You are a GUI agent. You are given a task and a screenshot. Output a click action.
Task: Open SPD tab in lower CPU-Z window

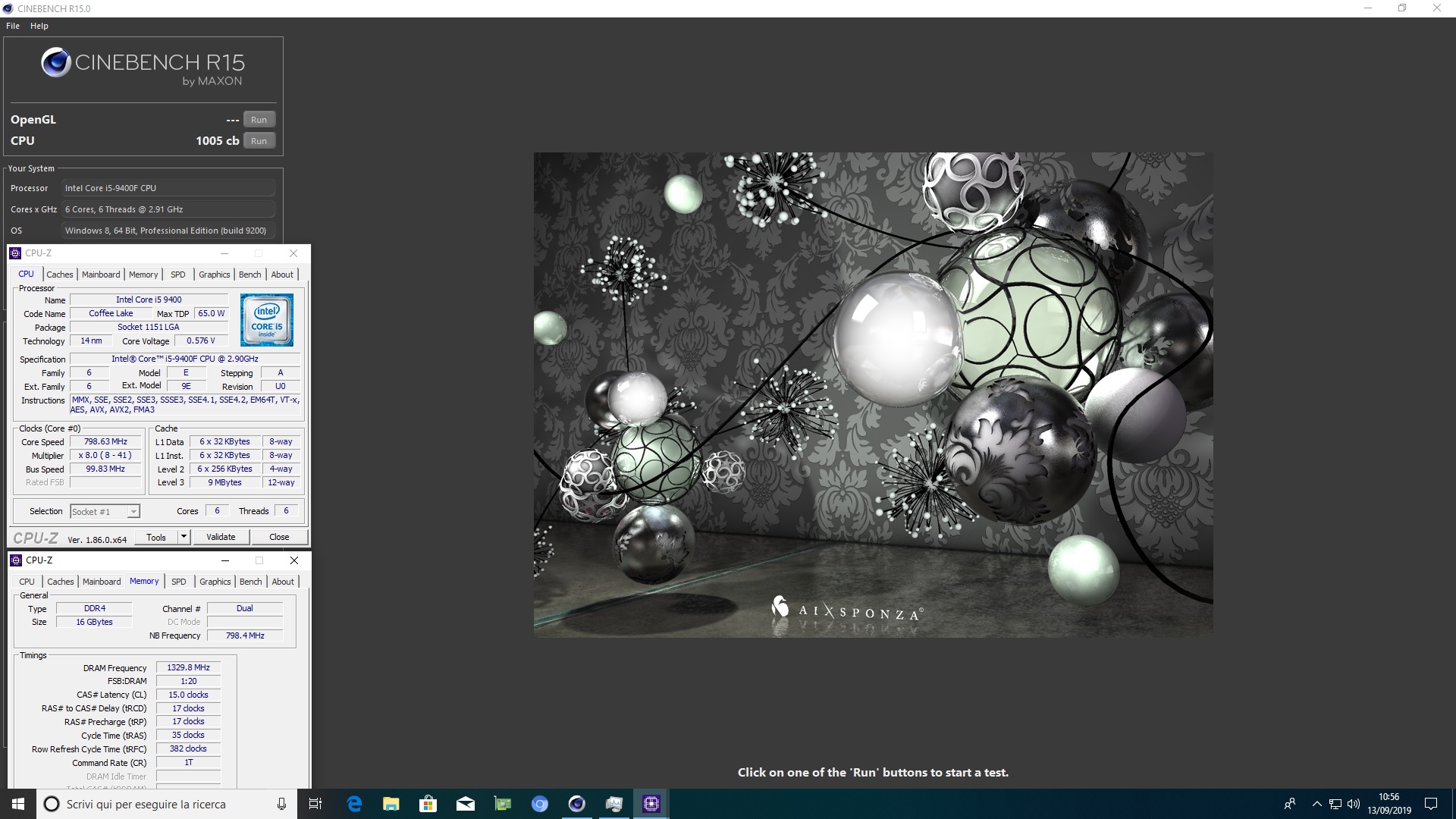(x=179, y=582)
